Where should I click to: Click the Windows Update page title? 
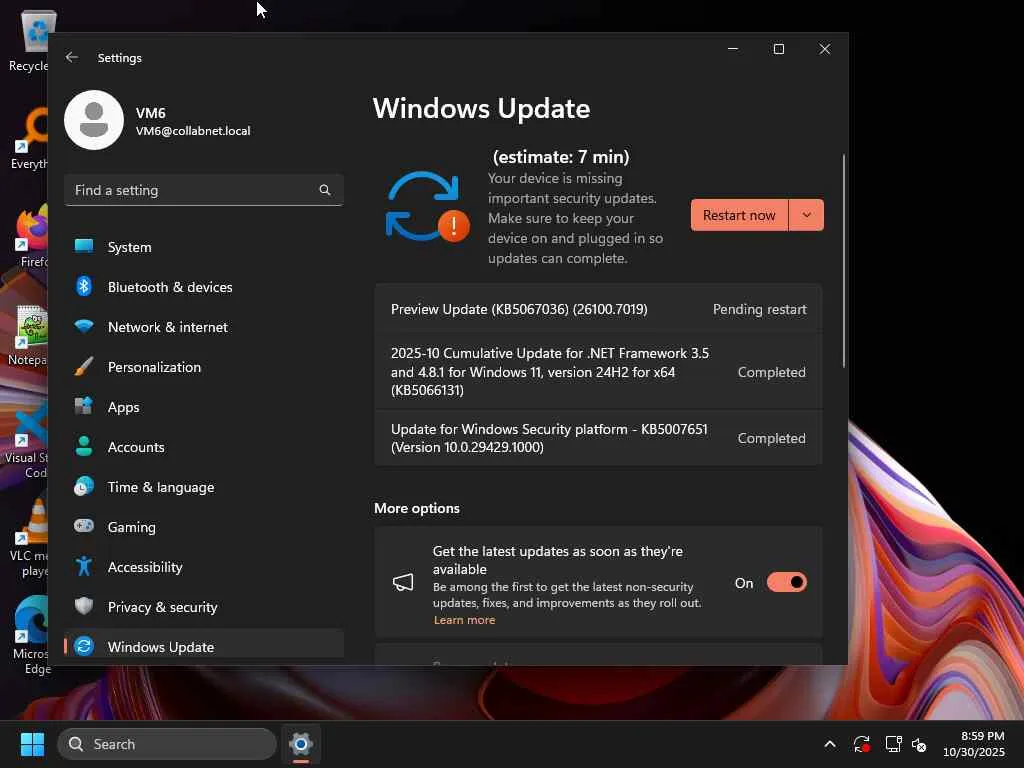pos(481,108)
